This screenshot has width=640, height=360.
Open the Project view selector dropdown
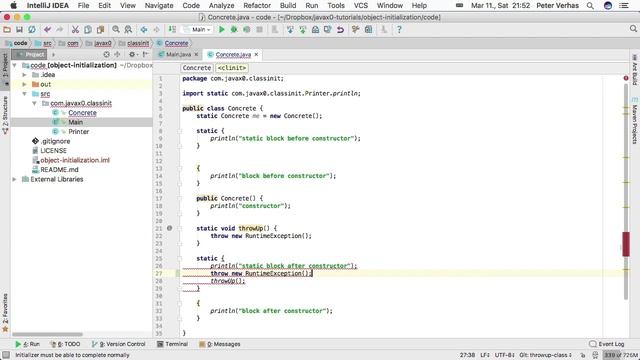pyautogui.click(x=30, y=54)
